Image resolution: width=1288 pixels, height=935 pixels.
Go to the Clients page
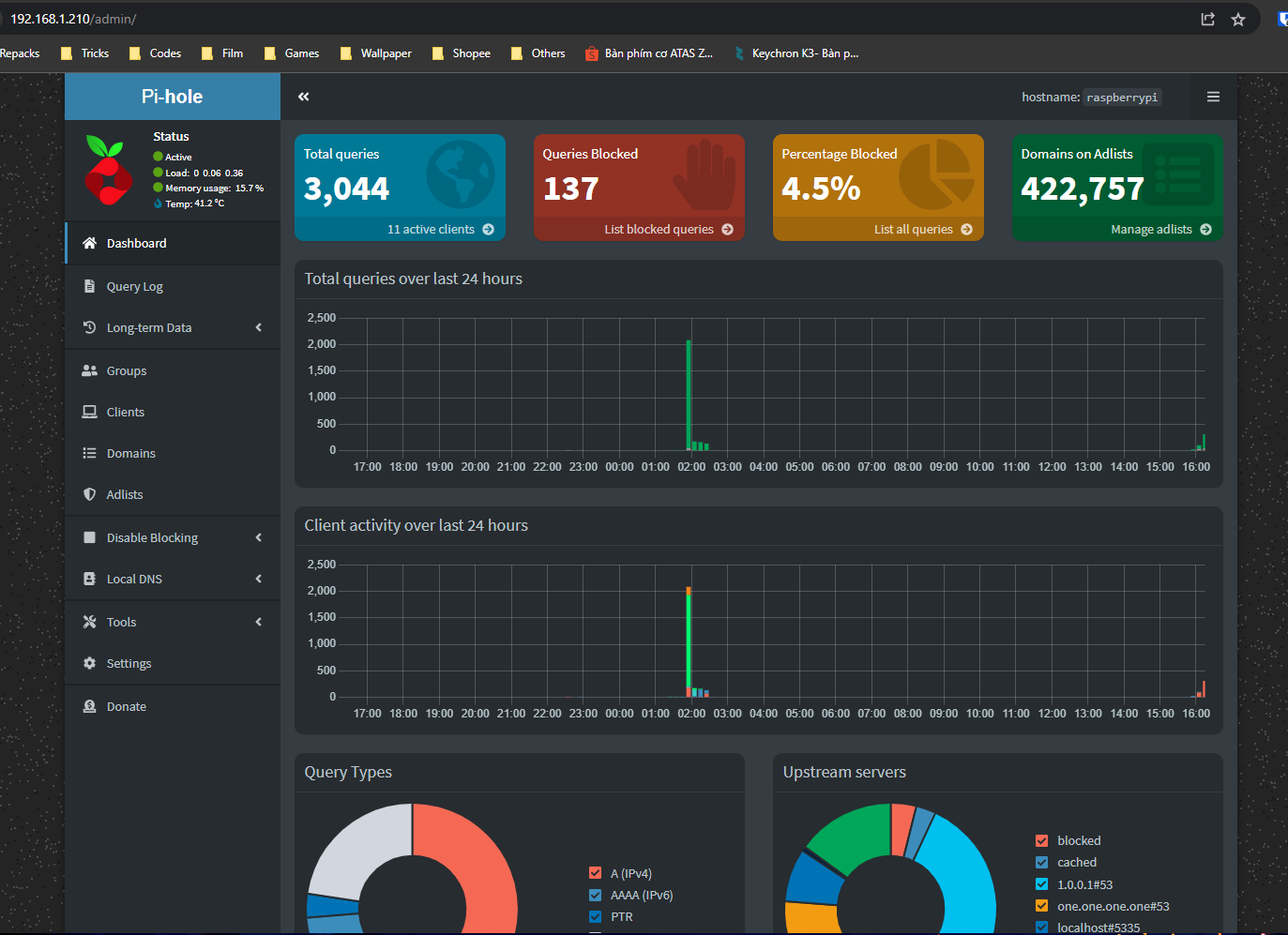tap(173, 412)
